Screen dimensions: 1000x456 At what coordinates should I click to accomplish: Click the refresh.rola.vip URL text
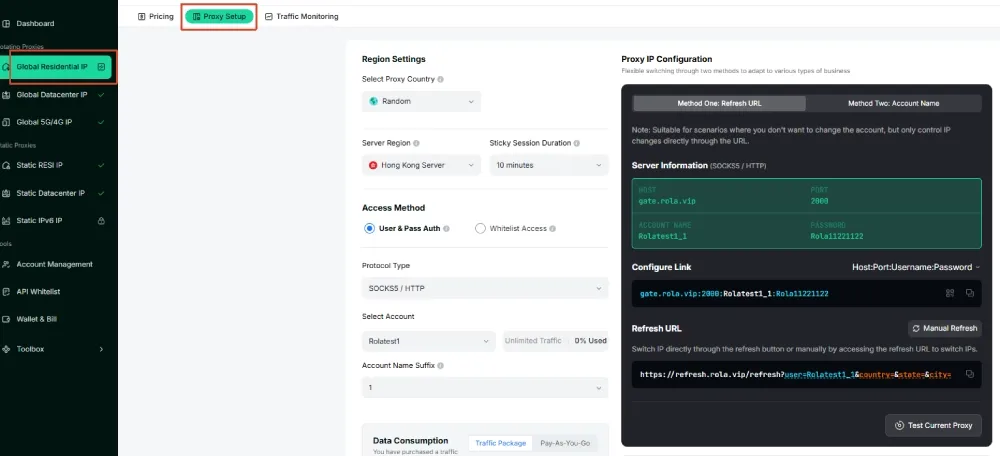(x=795, y=375)
